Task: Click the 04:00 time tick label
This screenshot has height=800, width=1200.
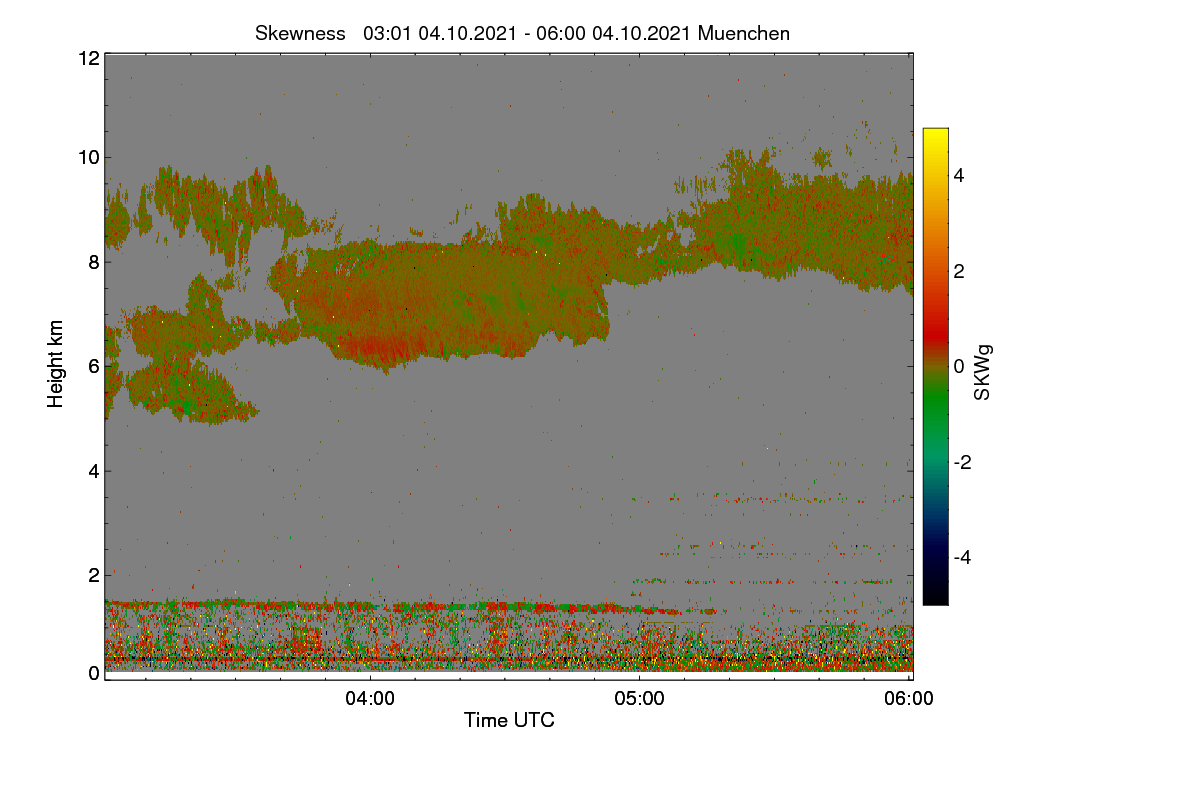Action: pos(370,699)
